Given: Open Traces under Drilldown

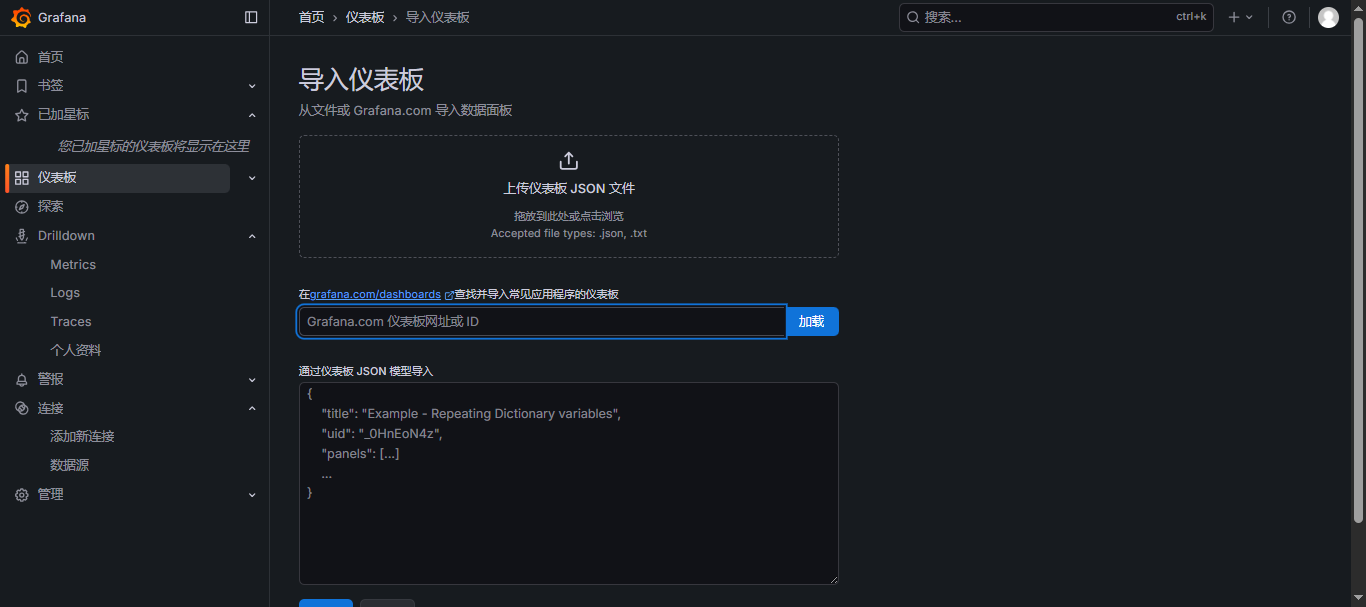Looking at the screenshot, I should [71, 322].
